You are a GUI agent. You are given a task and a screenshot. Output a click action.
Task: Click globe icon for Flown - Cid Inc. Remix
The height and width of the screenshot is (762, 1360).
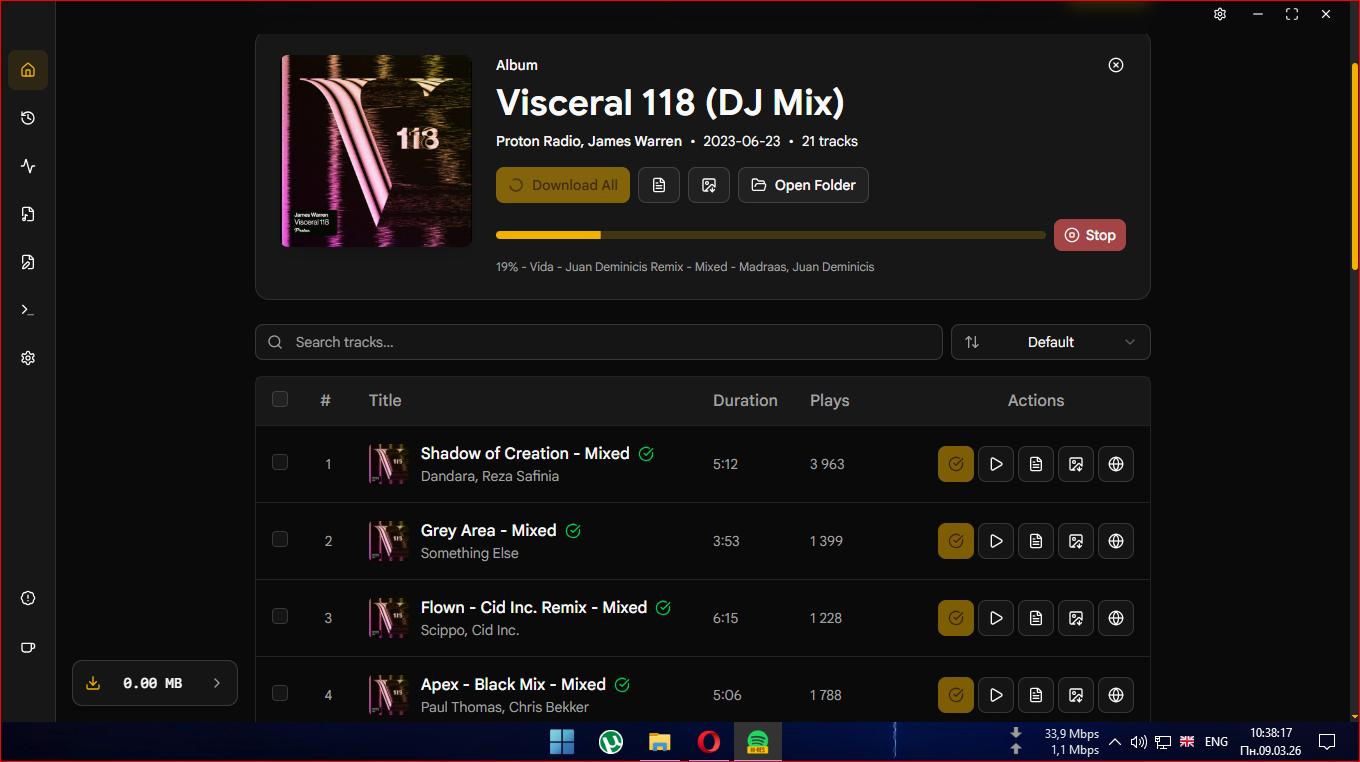[1116, 618]
